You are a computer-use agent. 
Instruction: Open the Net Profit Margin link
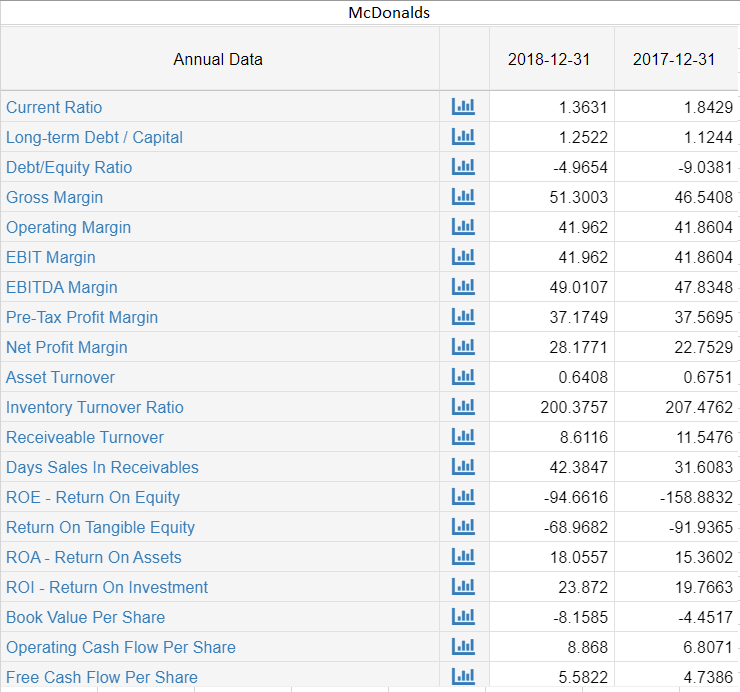click(67, 347)
